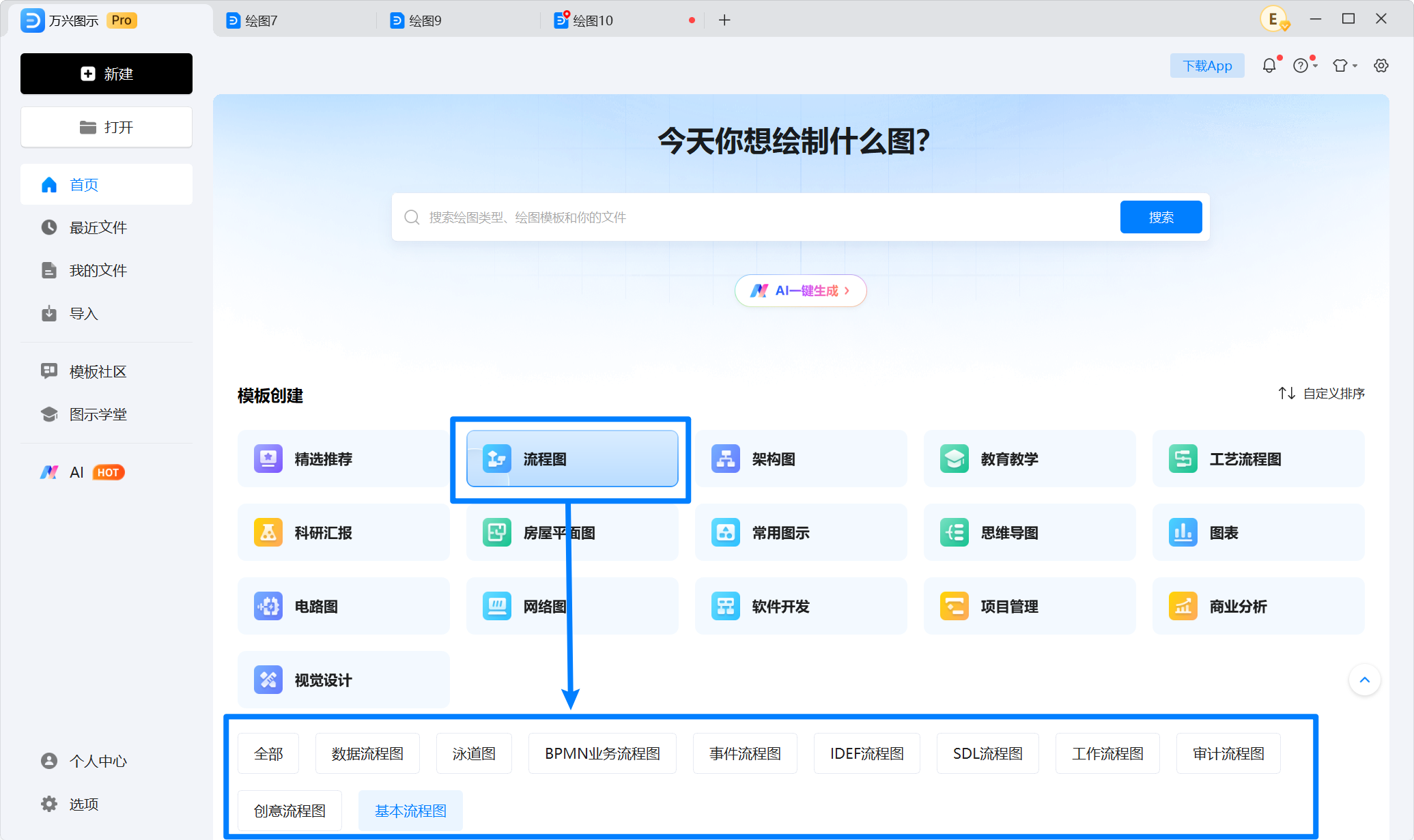The image size is (1414, 840).
Task: Open the 电路图 category
Action: (x=343, y=606)
